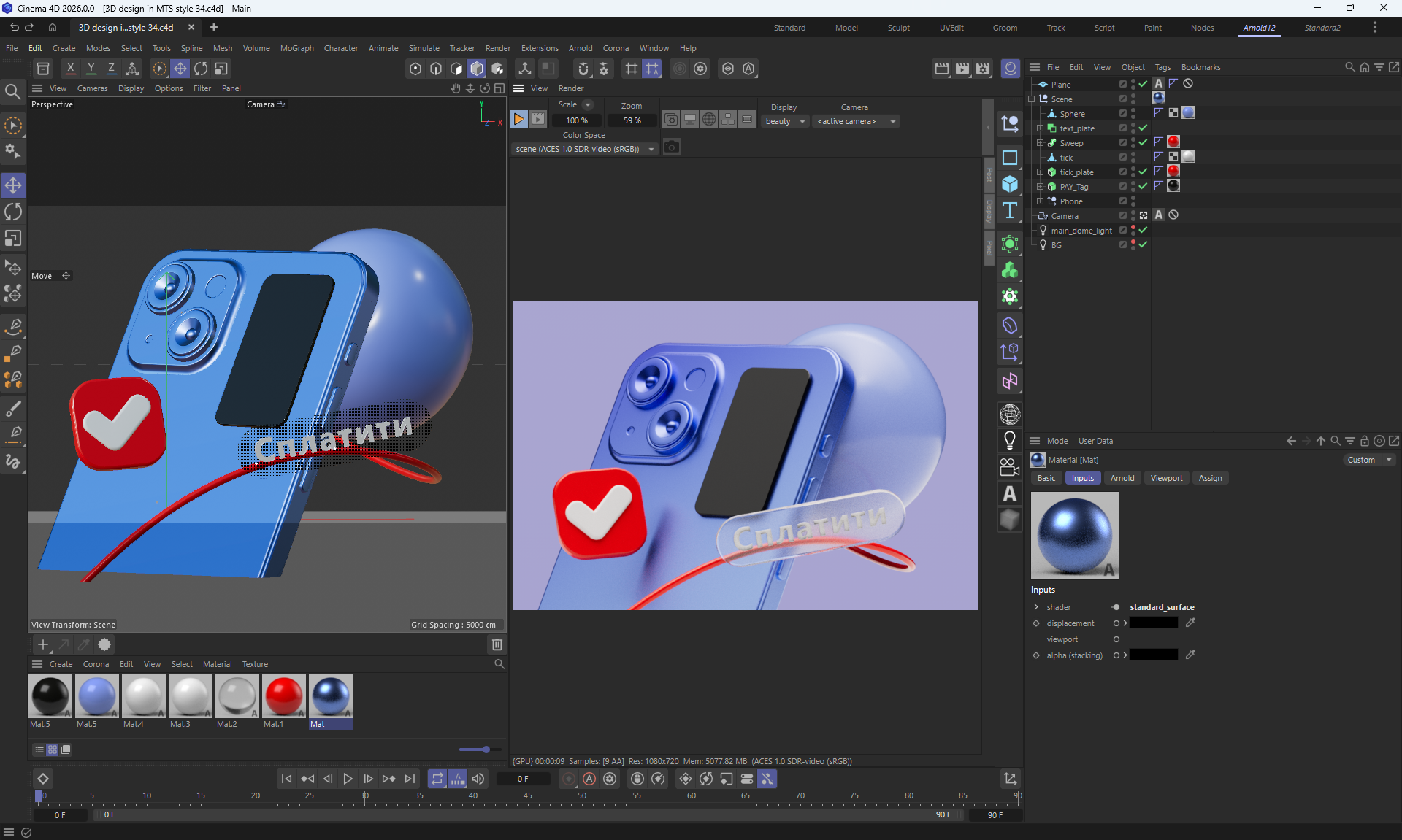Expand the text_plate object hierarchy
The width and height of the screenshot is (1402, 840).
point(1040,128)
